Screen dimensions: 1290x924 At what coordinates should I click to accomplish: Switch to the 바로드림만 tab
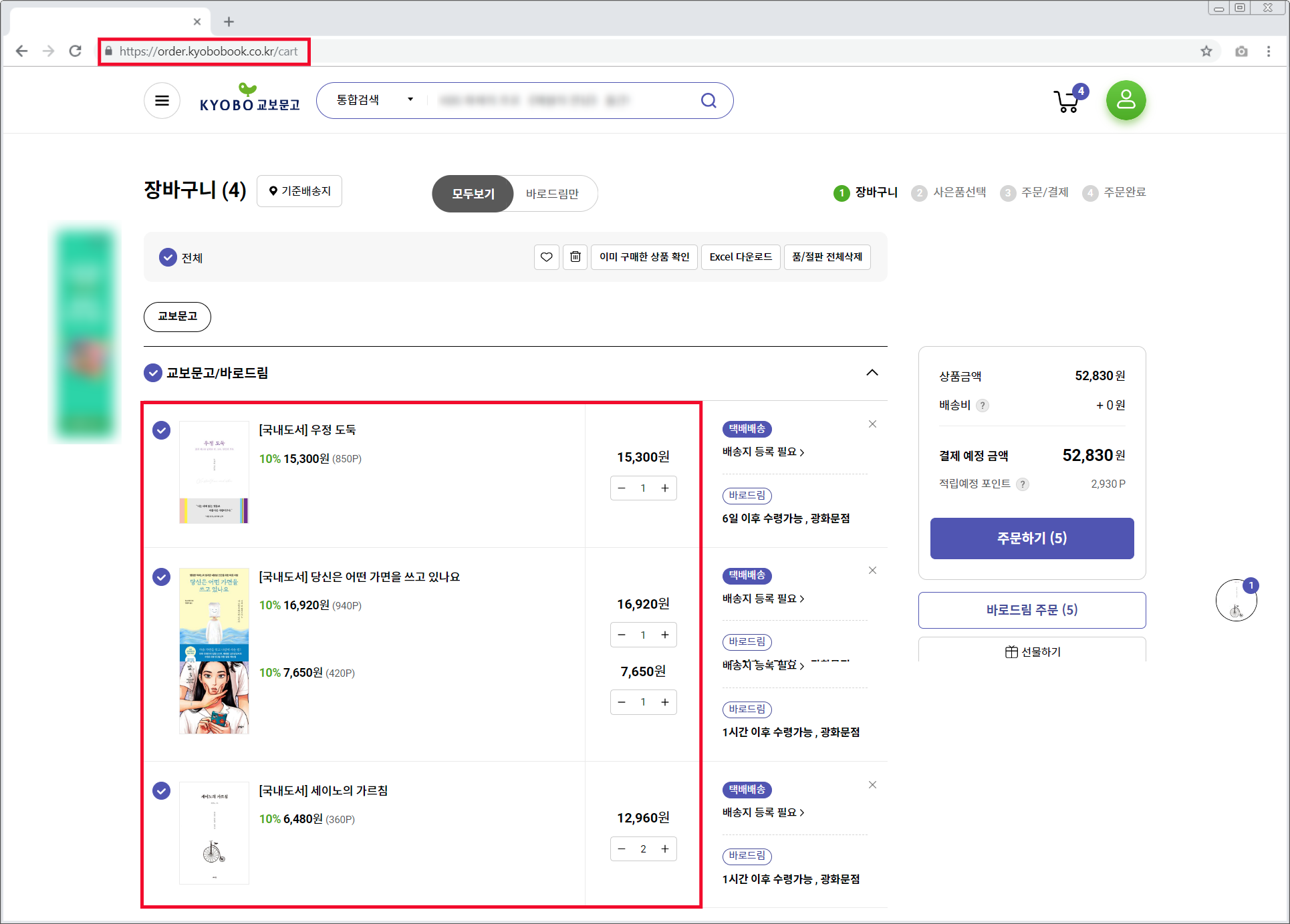pyautogui.click(x=552, y=194)
